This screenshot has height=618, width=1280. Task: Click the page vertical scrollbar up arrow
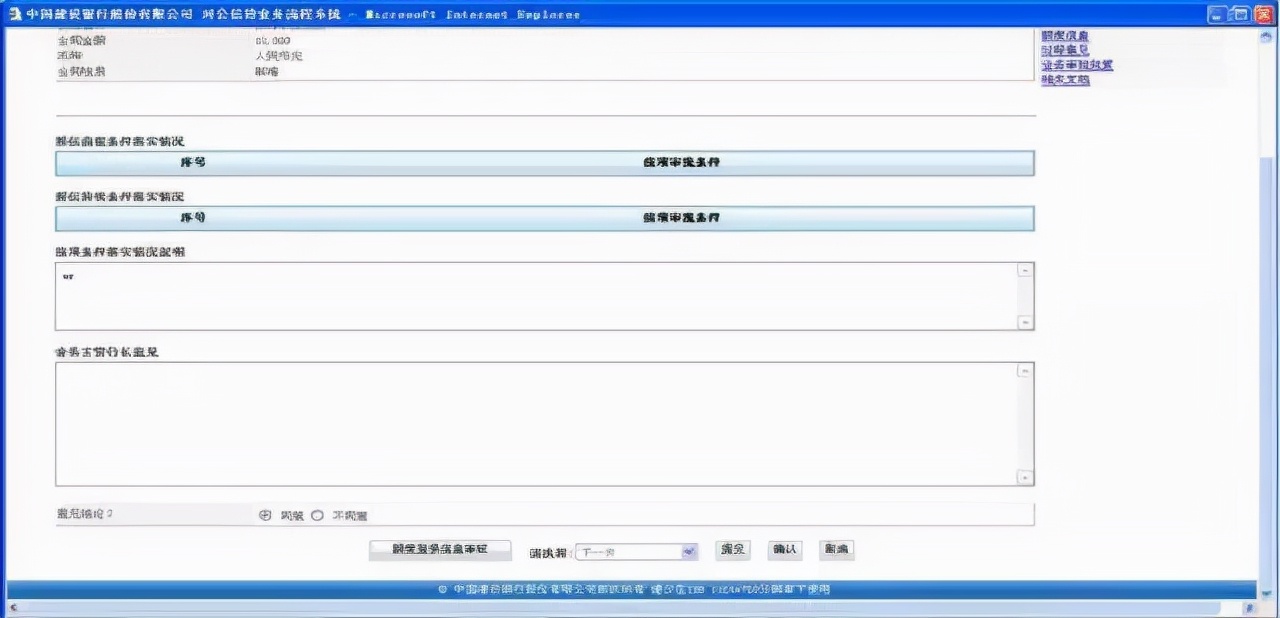pos(1266,36)
